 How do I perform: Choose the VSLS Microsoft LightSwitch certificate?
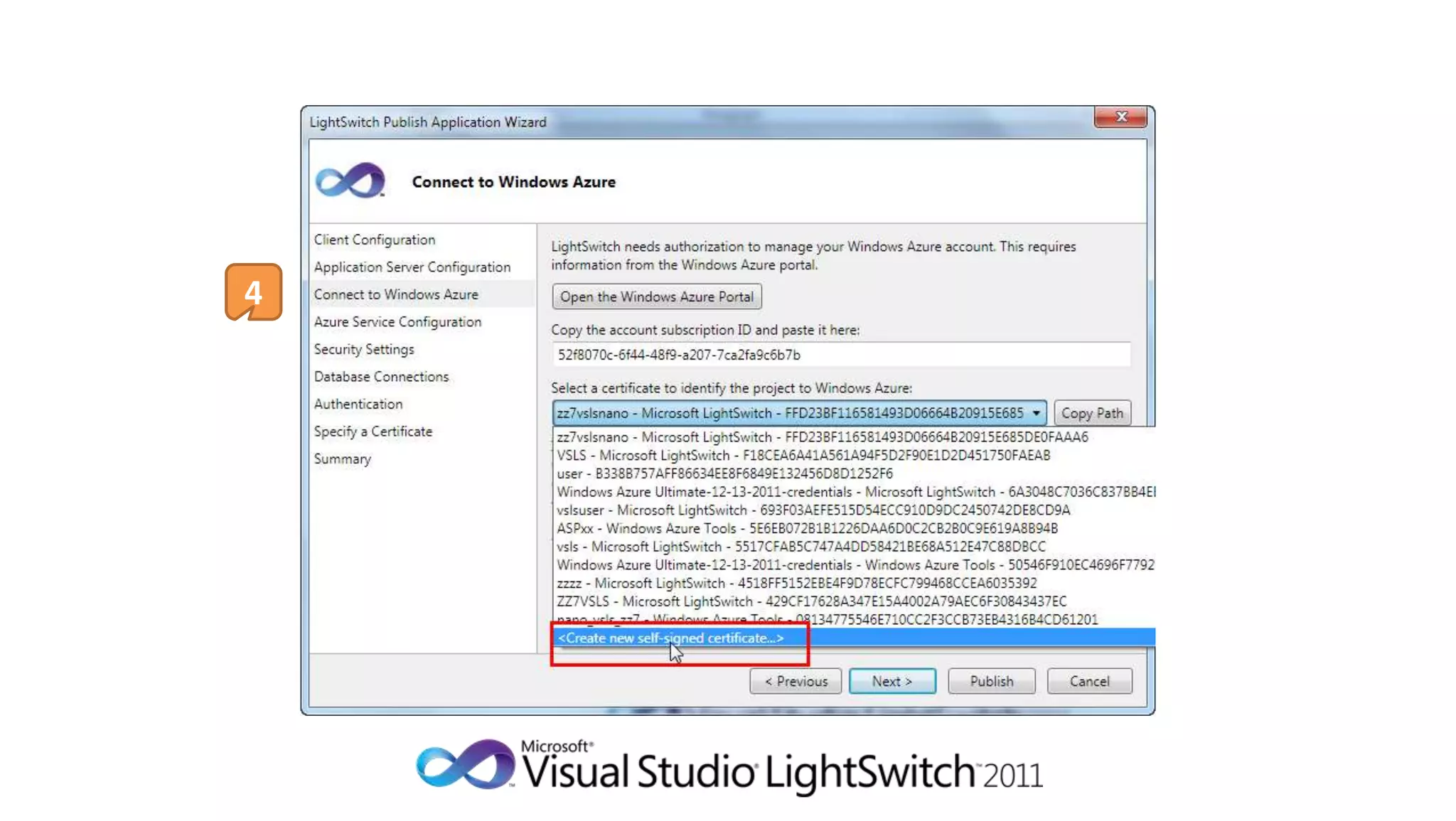tap(803, 455)
